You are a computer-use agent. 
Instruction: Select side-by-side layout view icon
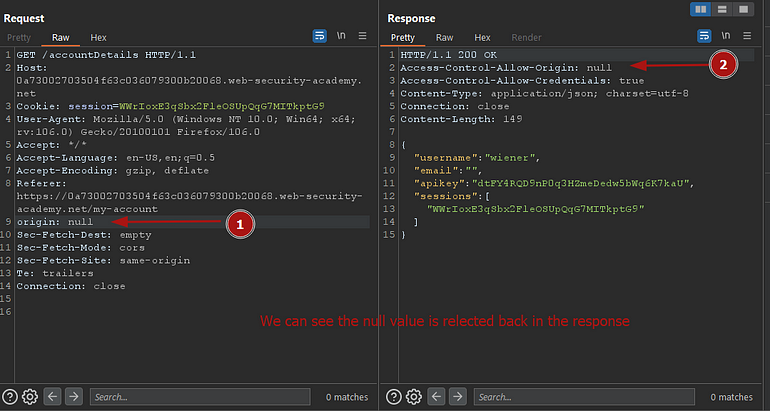coord(701,9)
